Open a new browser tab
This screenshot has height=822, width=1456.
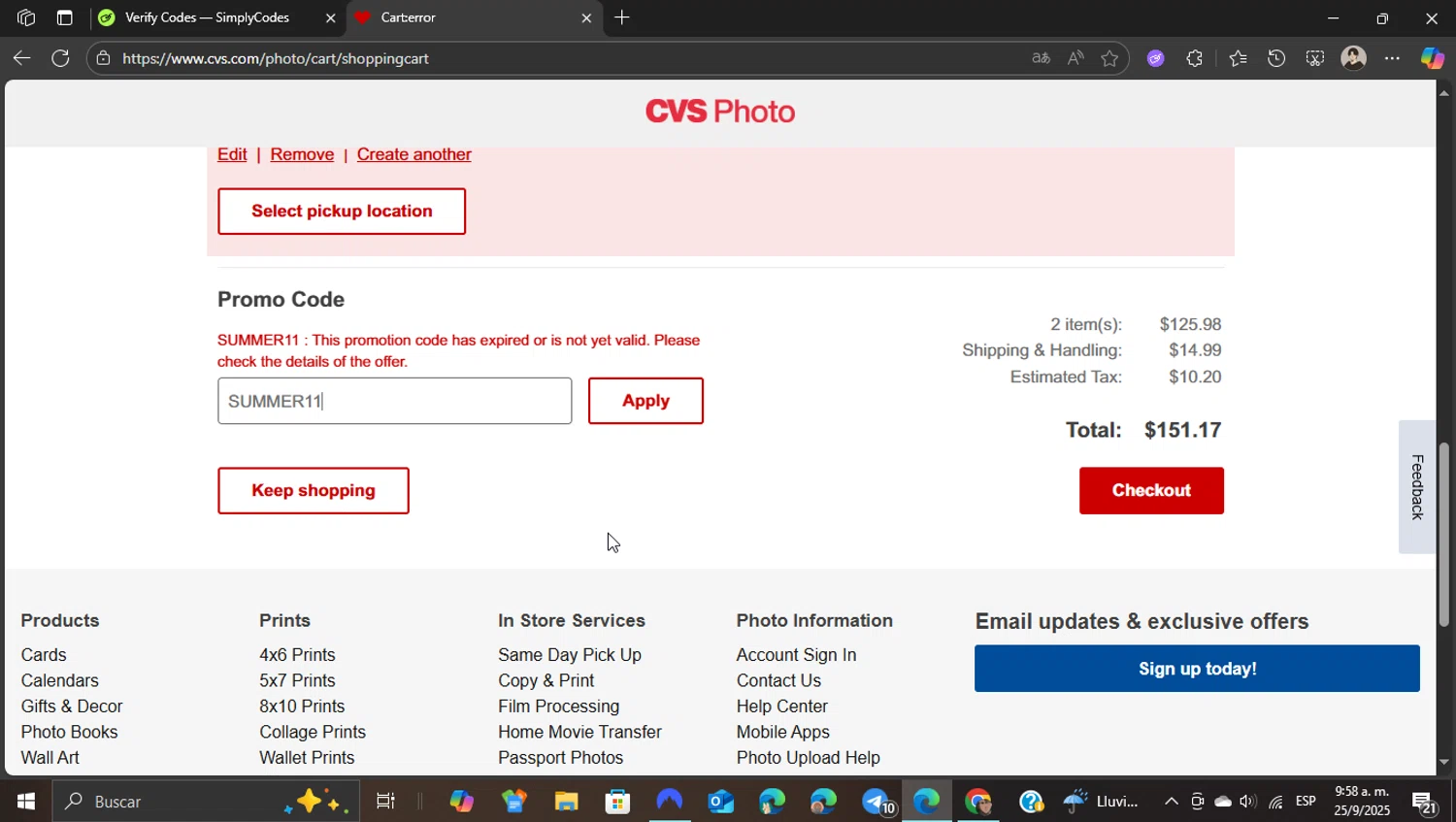[x=622, y=17]
